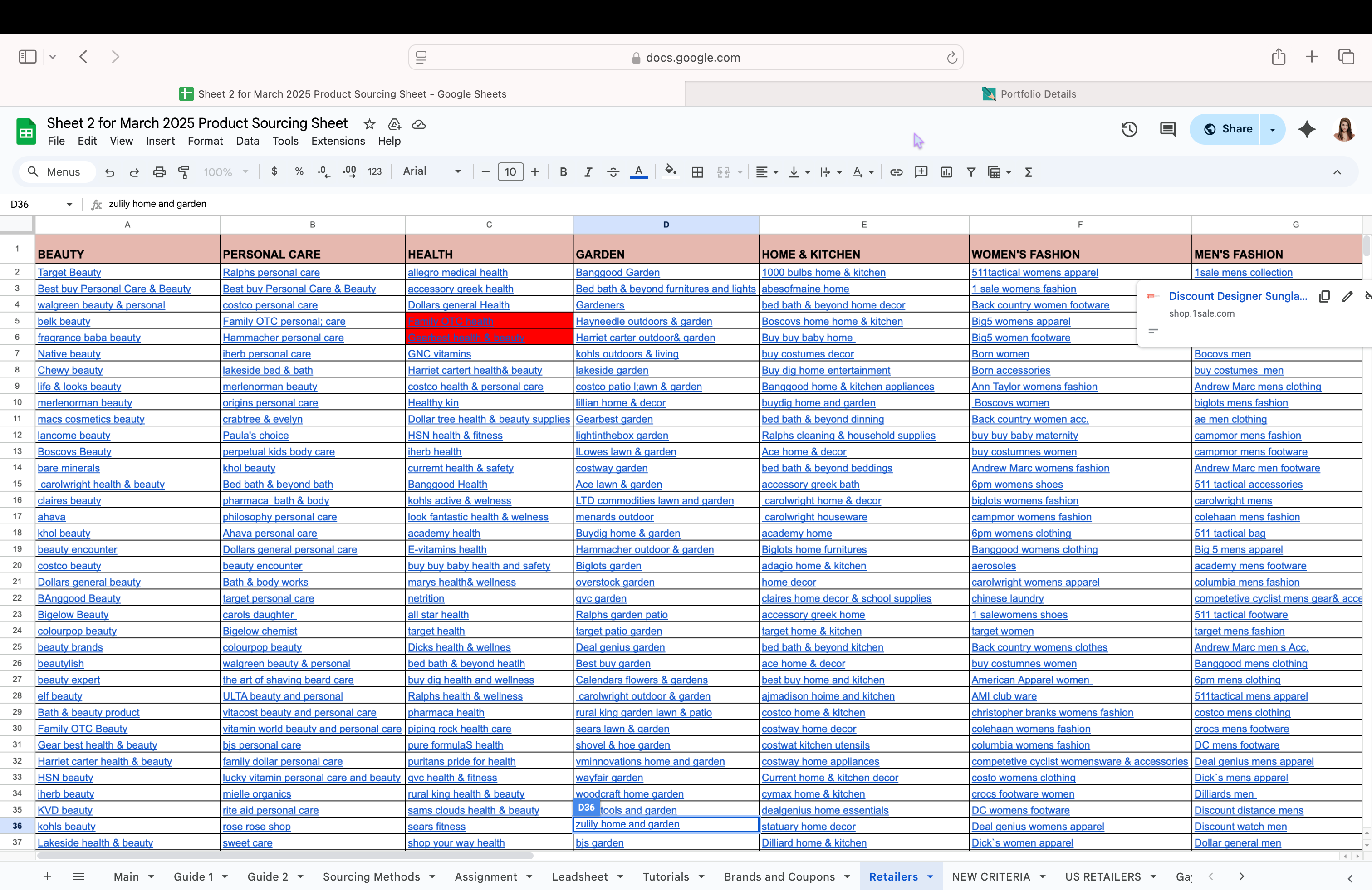The image size is (1372, 891).
Task: Open the Arial font dropdown
Action: (x=432, y=171)
